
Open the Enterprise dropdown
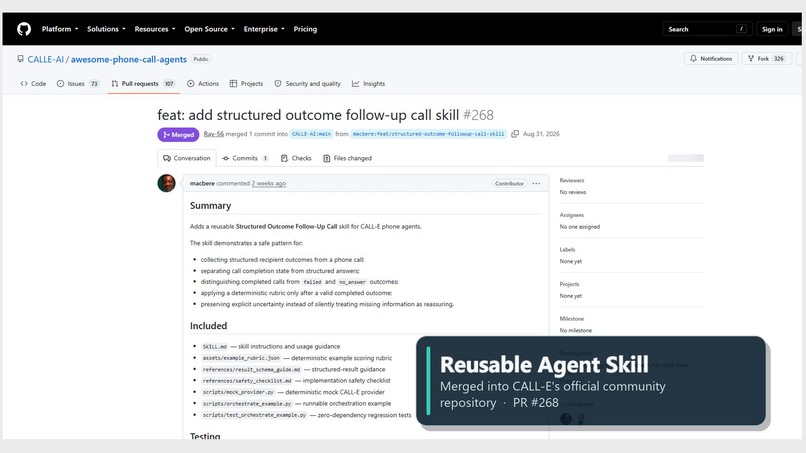tap(264, 29)
